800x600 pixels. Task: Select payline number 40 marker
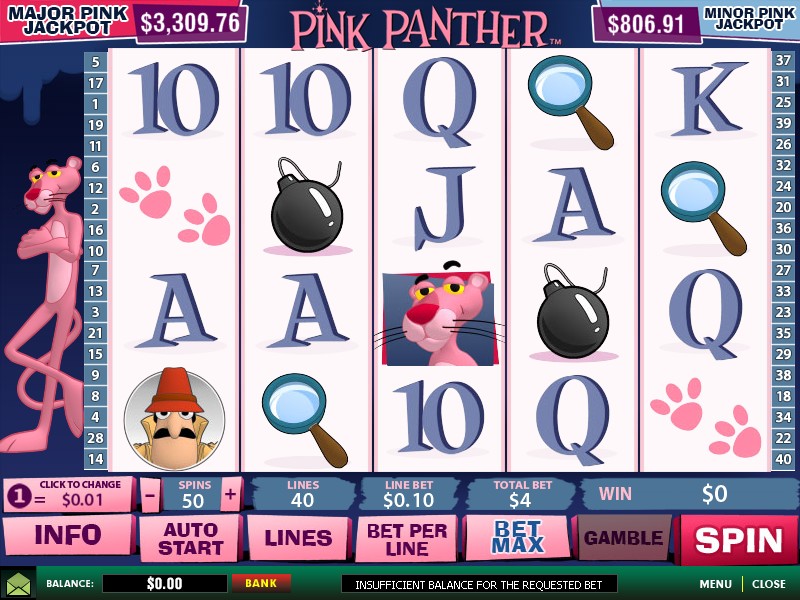pos(783,459)
